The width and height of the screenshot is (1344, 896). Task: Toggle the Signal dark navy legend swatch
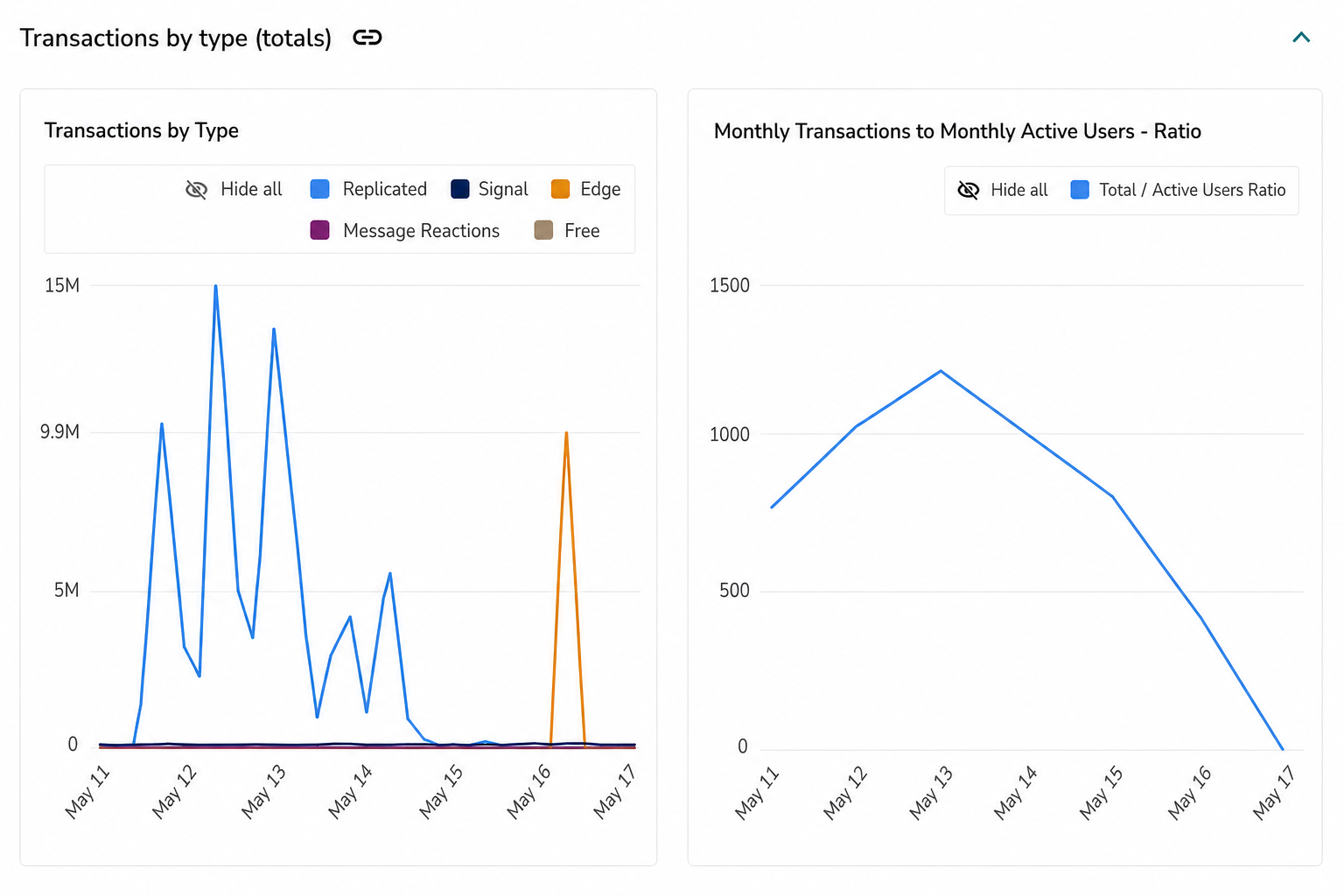coord(460,189)
